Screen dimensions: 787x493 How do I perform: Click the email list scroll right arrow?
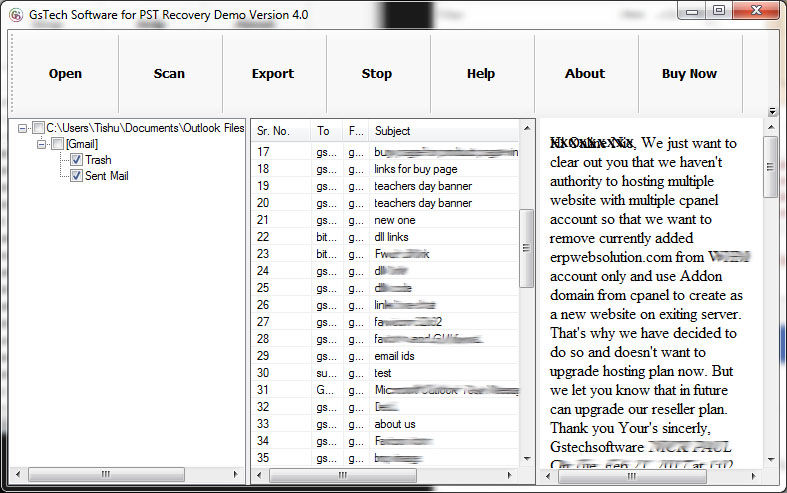coord(509,475)
